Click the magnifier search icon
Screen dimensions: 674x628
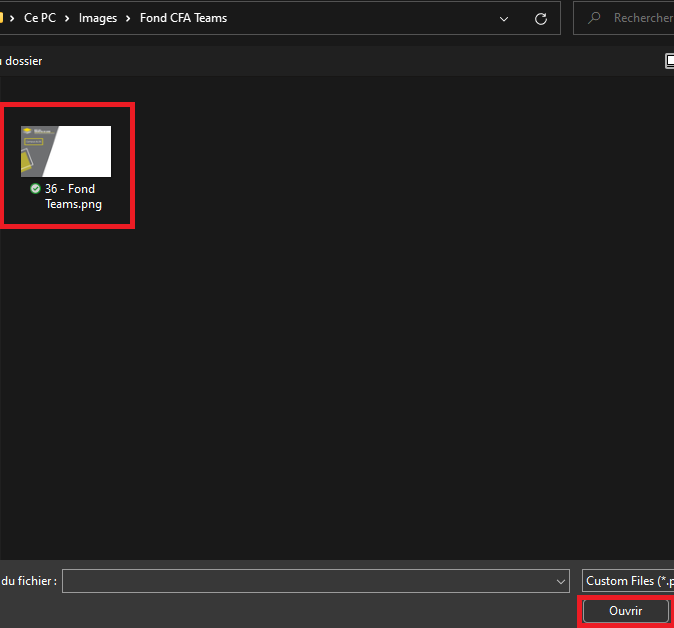(x=595, y=18)
